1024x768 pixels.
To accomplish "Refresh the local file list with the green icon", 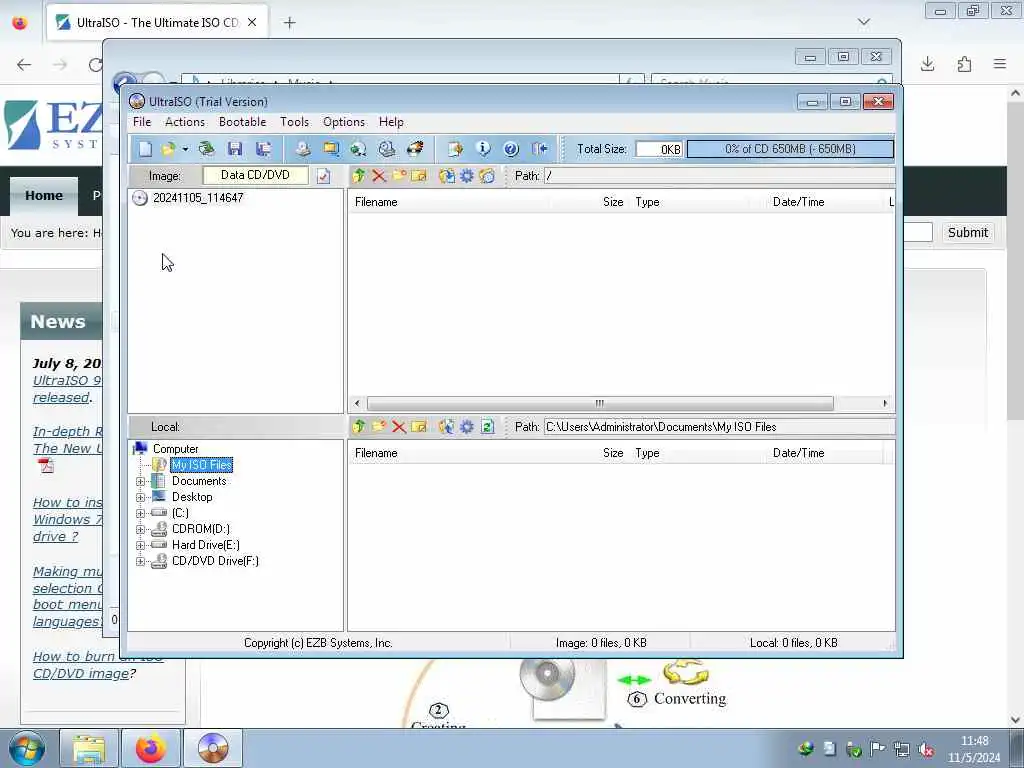I will point(487,426).
